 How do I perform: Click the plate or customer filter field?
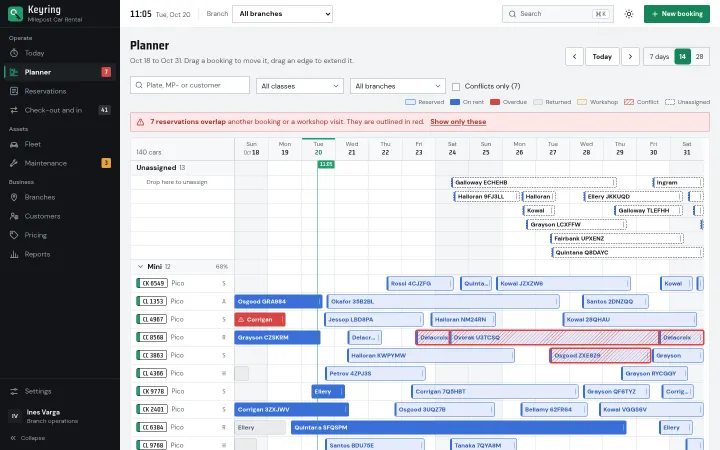(x=190, y=85)
